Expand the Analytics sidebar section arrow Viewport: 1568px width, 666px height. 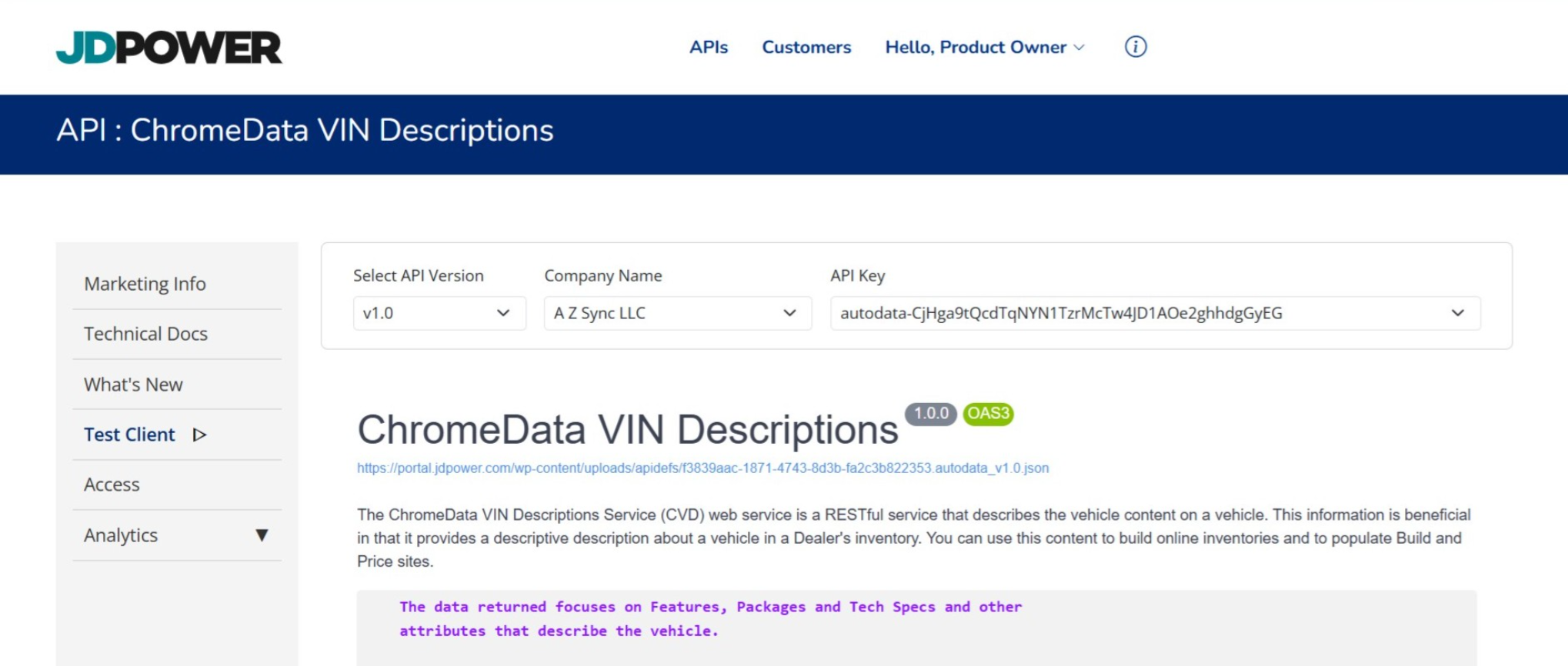pyautogui.click(x=262, y=535)
